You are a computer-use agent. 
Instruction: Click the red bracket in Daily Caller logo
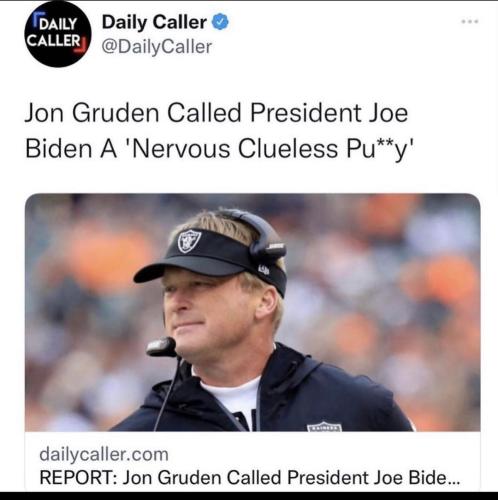pos(80,46)
